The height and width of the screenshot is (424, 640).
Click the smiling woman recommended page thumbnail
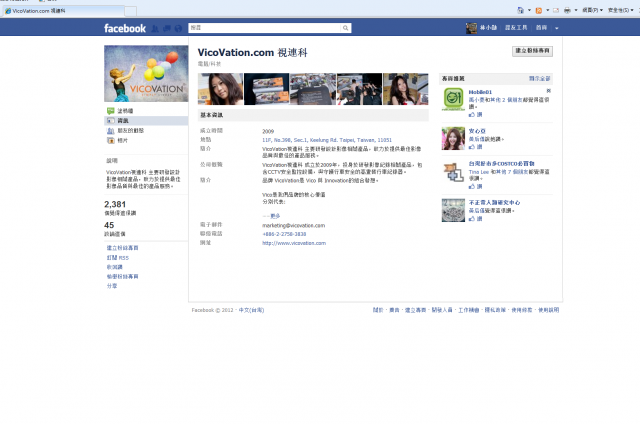(453, 138)
